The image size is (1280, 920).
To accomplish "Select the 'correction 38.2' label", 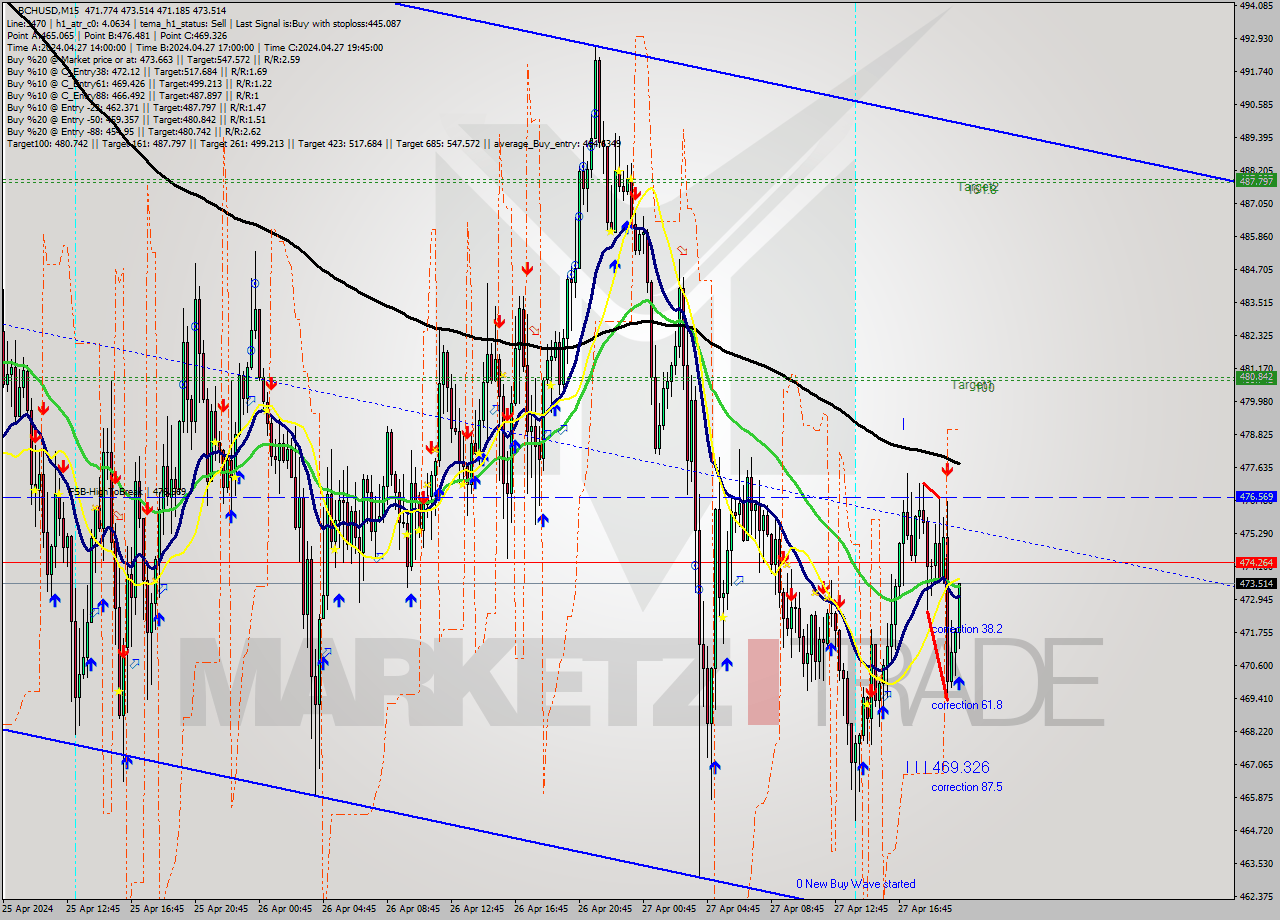I will tap(967, 629).
